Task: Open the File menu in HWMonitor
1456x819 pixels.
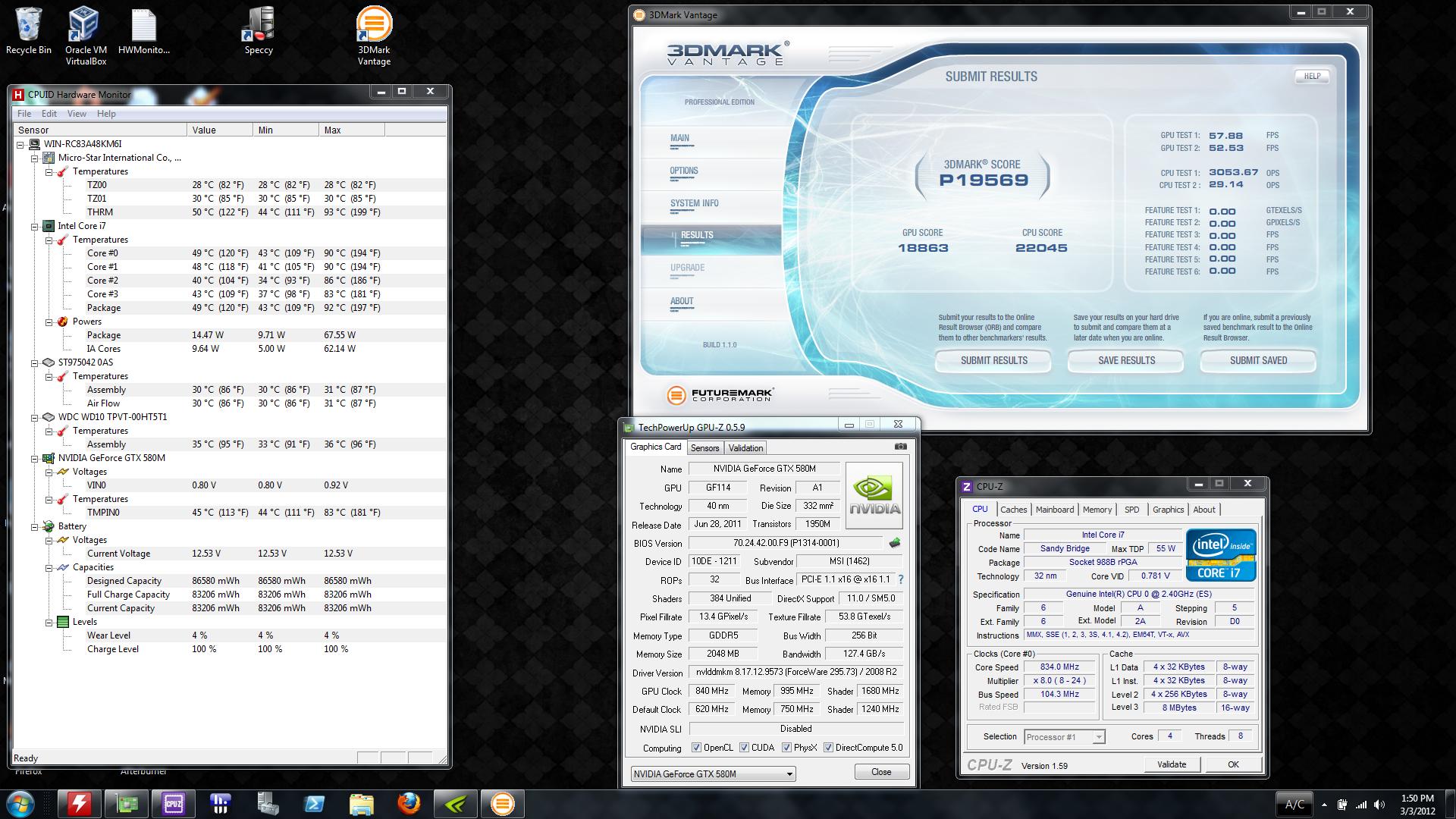Action: [24, 114]
